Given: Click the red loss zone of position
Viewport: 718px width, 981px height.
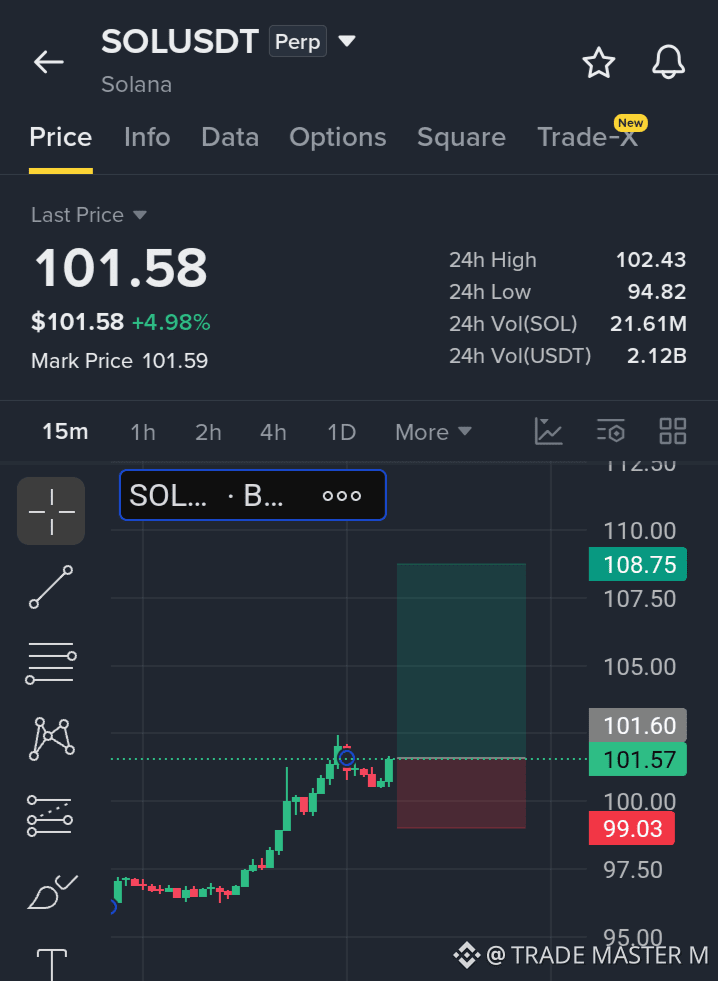Looking at the screenshot, I should [462, 793].
